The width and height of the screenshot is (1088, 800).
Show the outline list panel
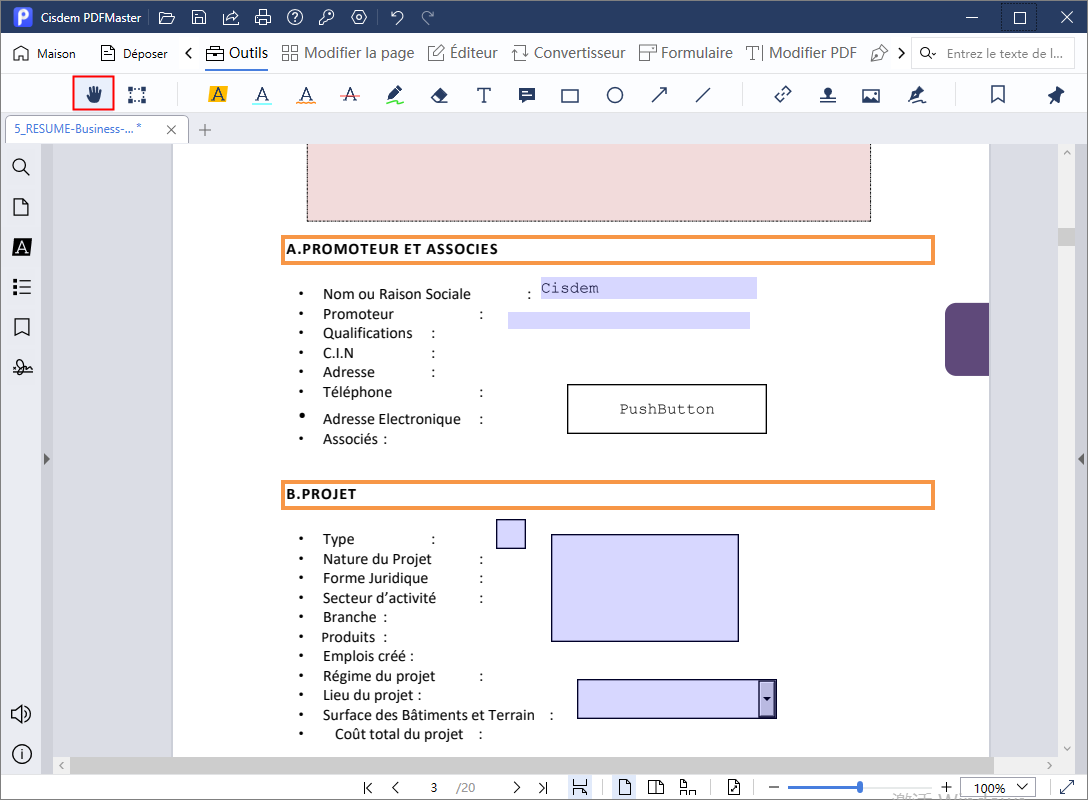pos(22,287)
